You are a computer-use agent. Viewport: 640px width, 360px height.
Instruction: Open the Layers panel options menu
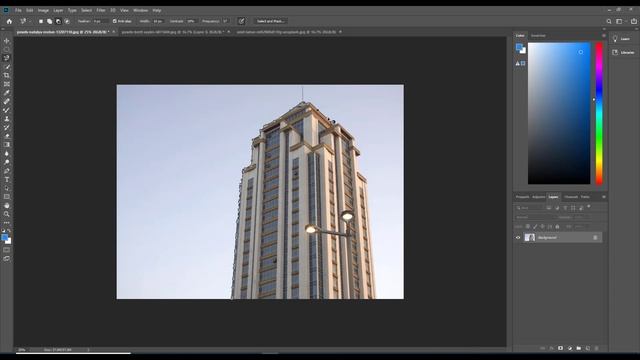[604, 197]
